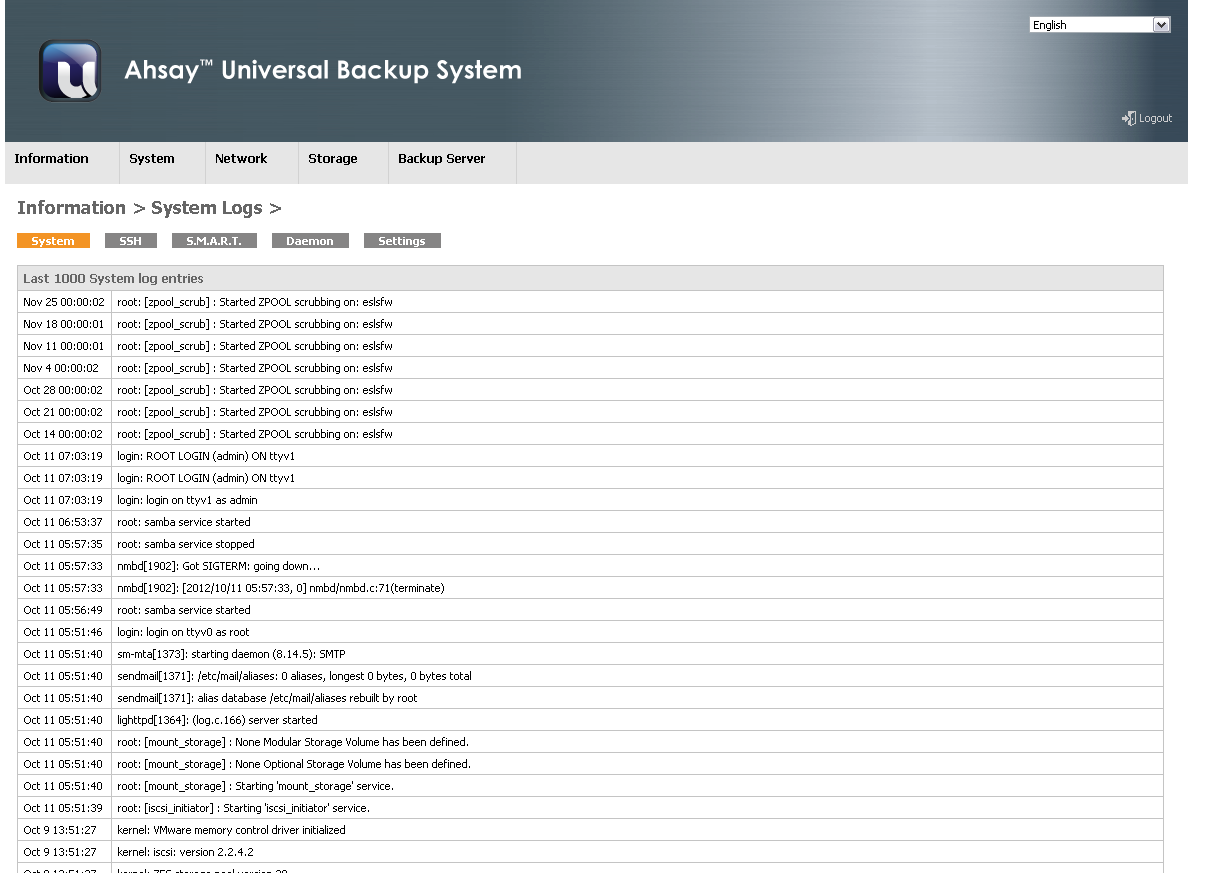Click 'login: login on ttyv1 as admin' entry
This screenshot has width=1210, height=873.
tap(187, 500)
